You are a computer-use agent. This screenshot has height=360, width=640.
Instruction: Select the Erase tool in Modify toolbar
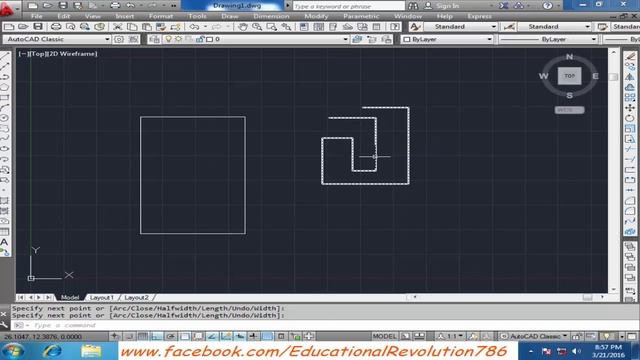point(630,57)
